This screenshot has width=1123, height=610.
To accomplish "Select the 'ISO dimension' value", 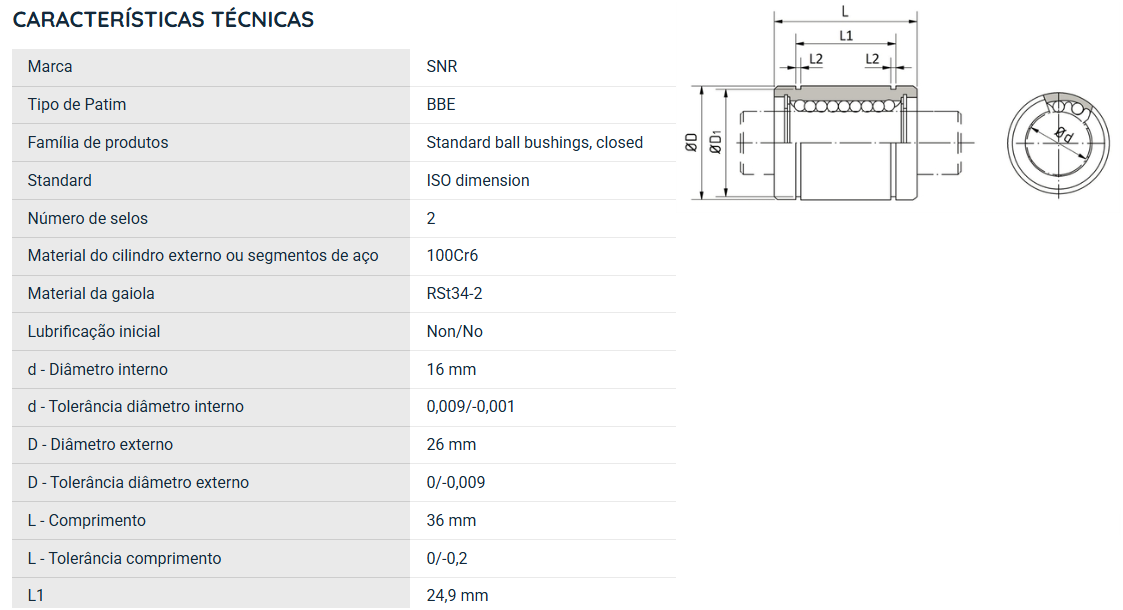I will point(478,180).
